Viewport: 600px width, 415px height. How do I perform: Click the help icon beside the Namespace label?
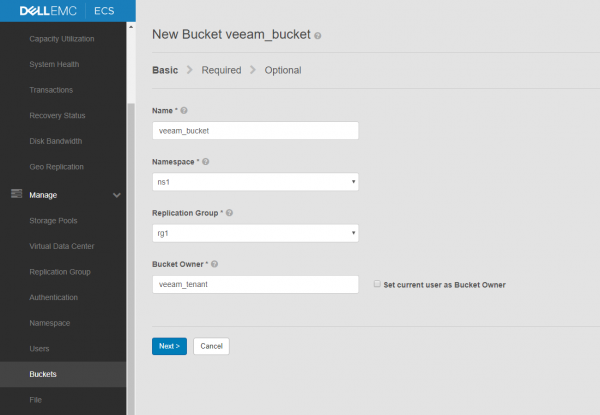point(206,161)
